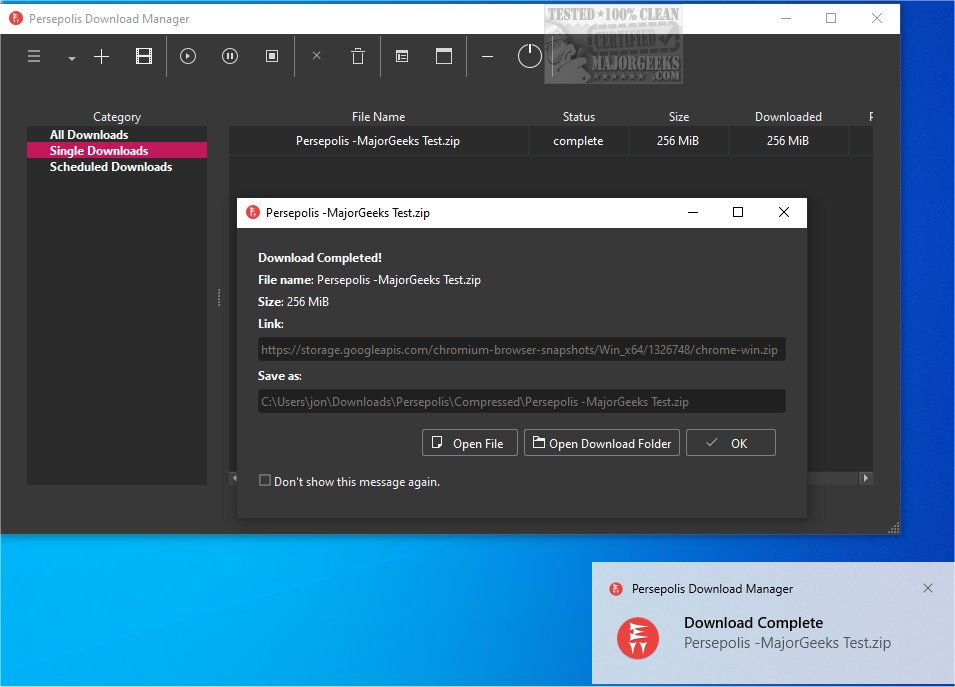Click the Pause download icon
Screen dimensions: 955x687
tap(229, 56)
